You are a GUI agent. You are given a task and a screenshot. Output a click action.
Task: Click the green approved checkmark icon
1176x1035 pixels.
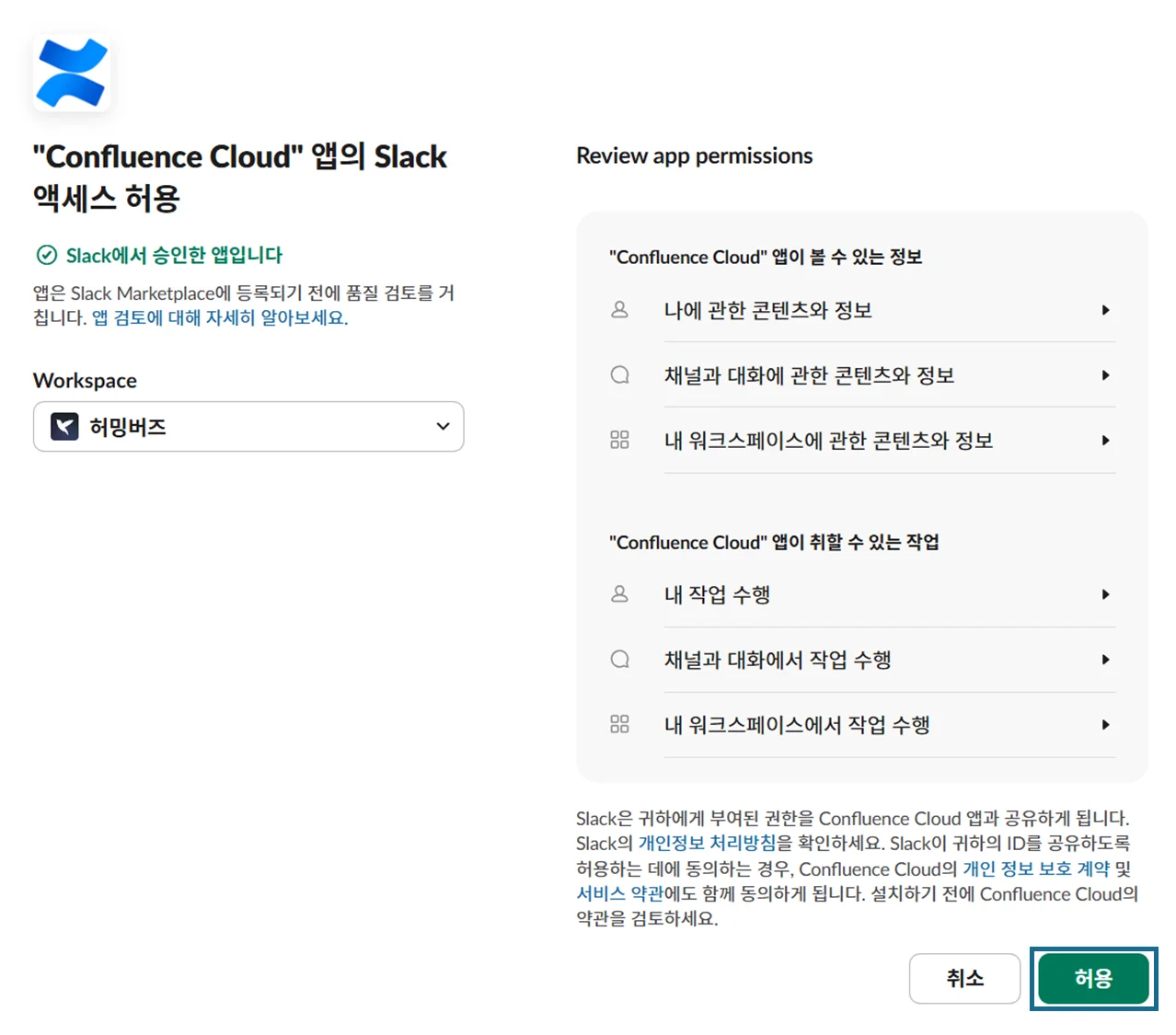point(46,255)
